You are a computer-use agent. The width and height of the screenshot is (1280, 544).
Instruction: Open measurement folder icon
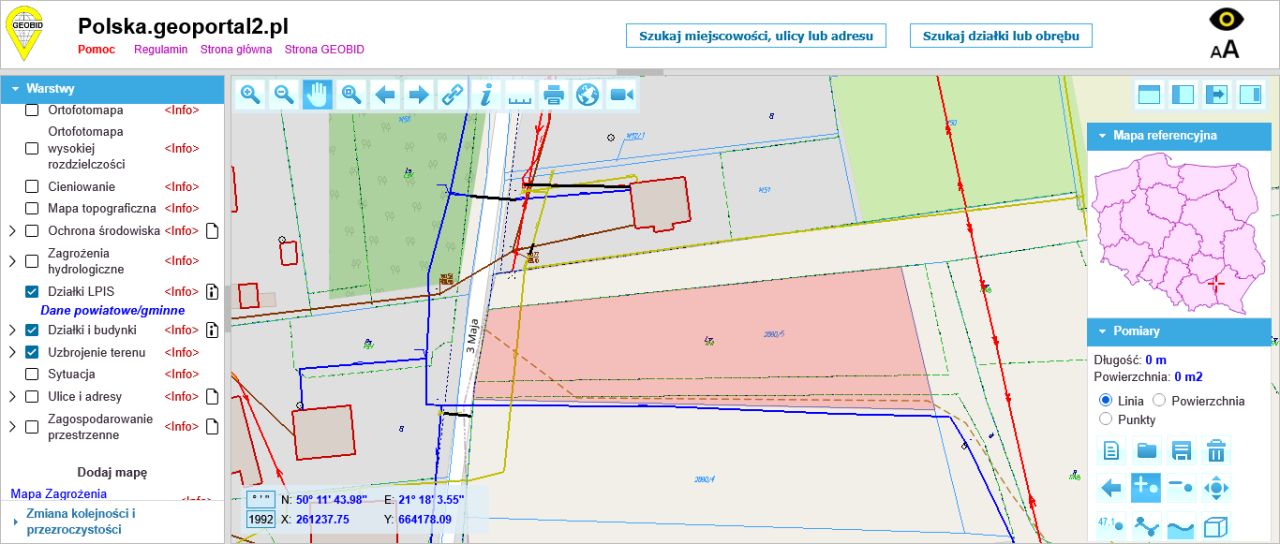[1146, 451]
